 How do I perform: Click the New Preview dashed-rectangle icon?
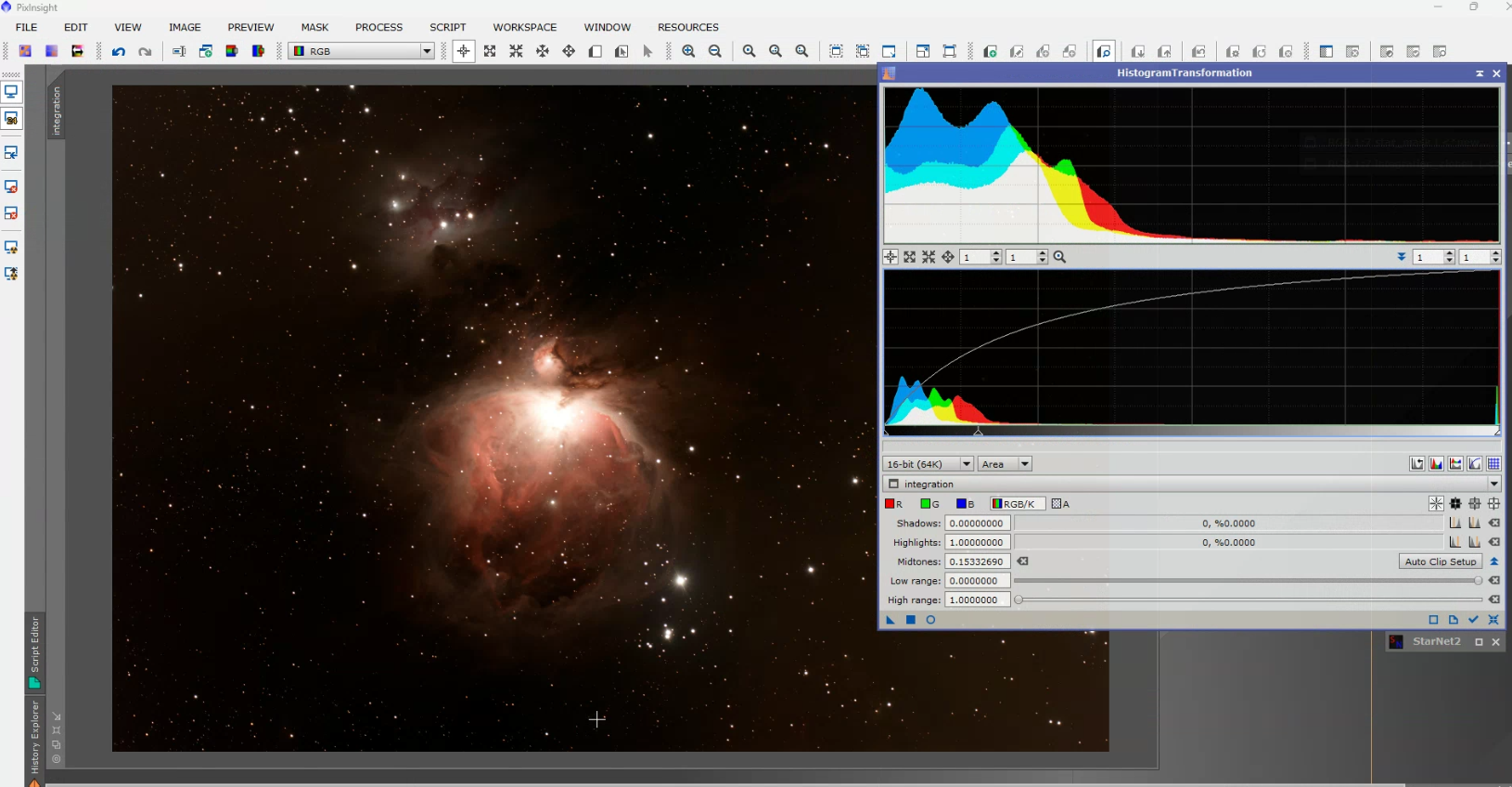(x=836, y=52)
